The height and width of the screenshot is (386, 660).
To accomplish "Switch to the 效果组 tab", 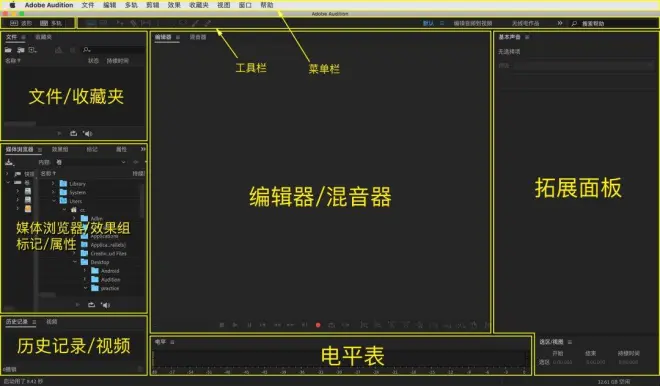I will pos(60,149).
